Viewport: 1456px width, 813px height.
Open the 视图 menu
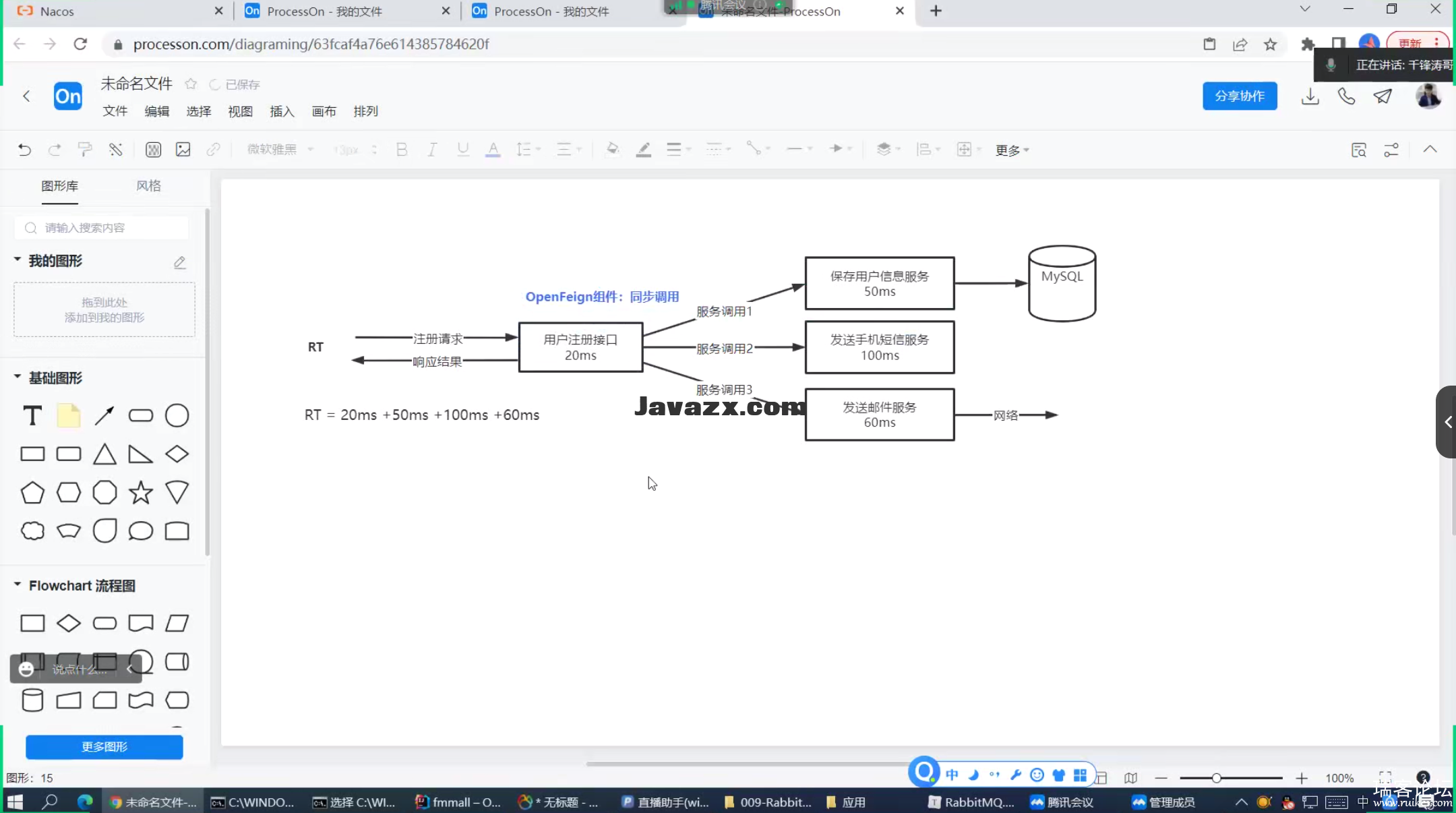[241, 111]
